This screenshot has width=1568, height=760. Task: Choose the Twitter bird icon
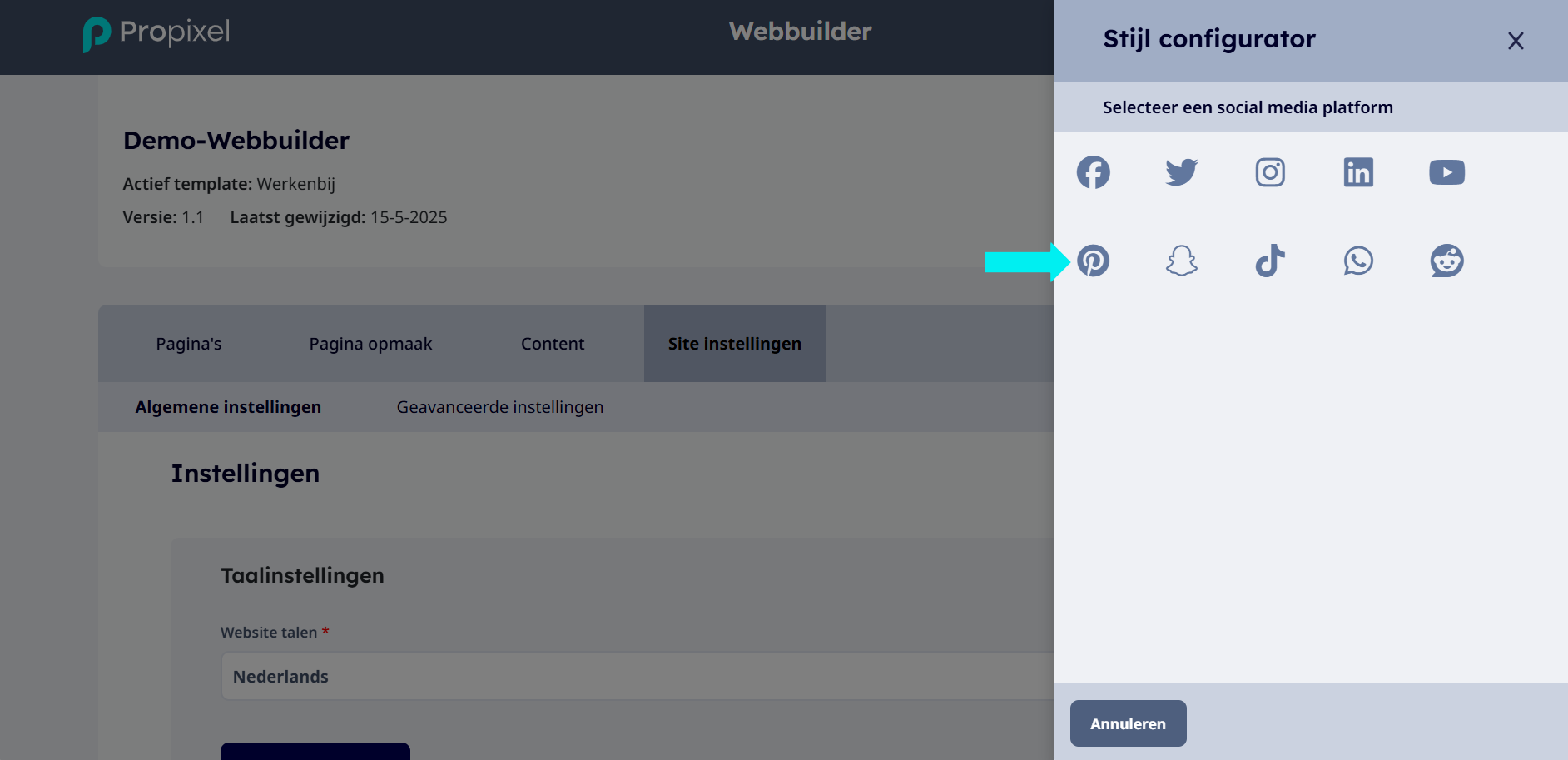(1181, 172)
